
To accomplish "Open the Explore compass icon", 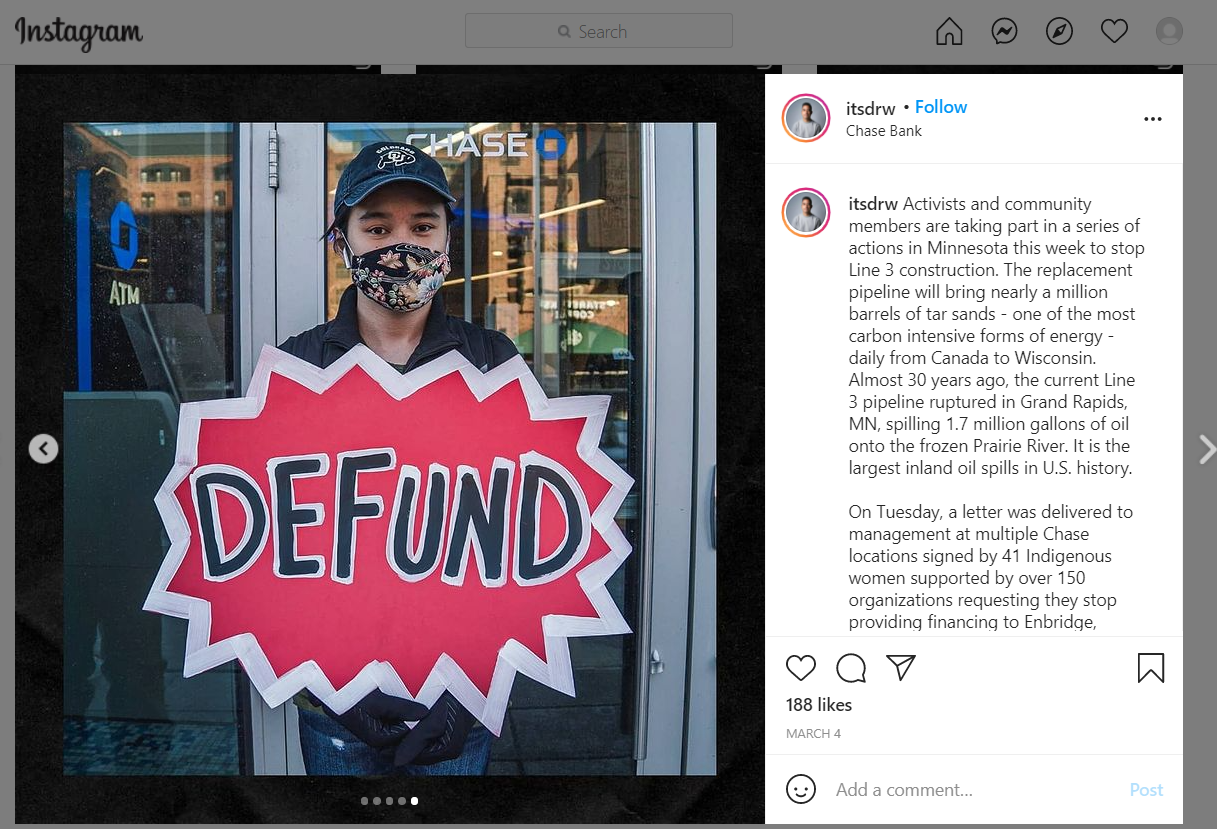I will 1059,32.
